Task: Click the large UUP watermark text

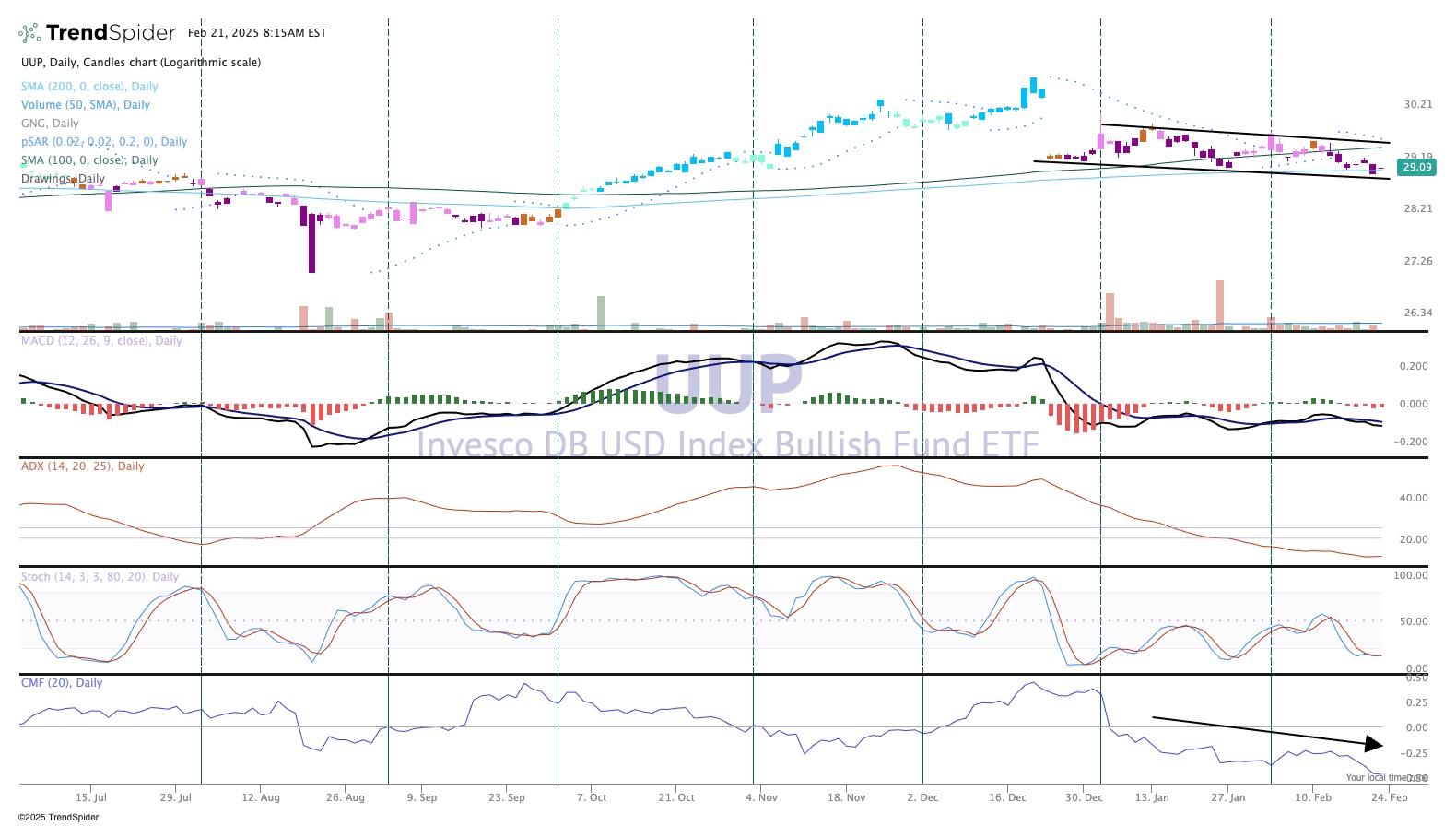Action: click(x=728, y=383)
